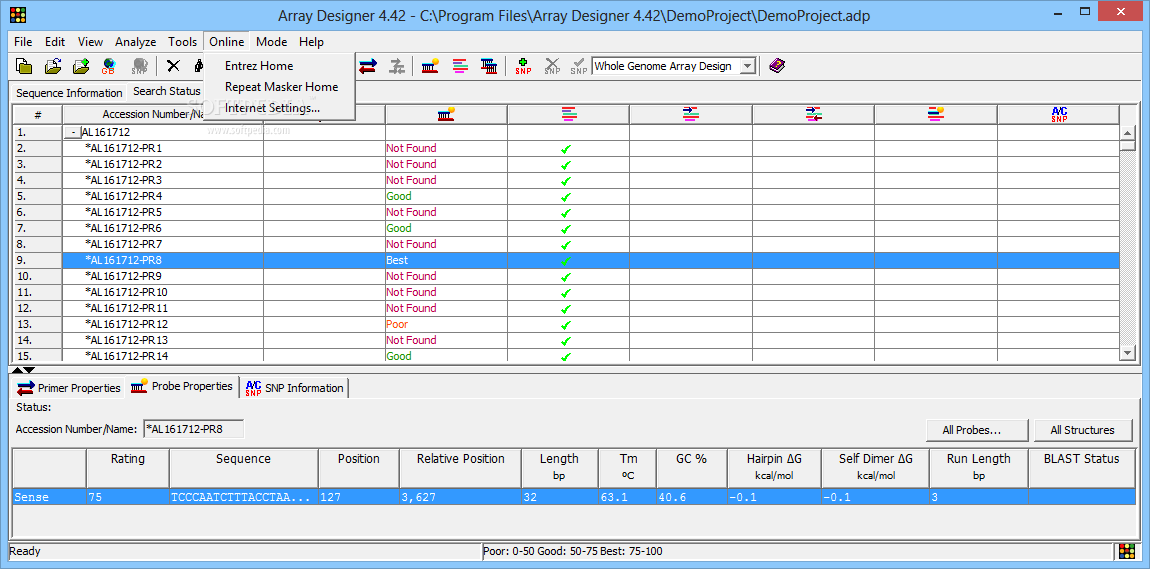Click the Array Designer title bar icon

pyautogui.click(x=18, y=14)
